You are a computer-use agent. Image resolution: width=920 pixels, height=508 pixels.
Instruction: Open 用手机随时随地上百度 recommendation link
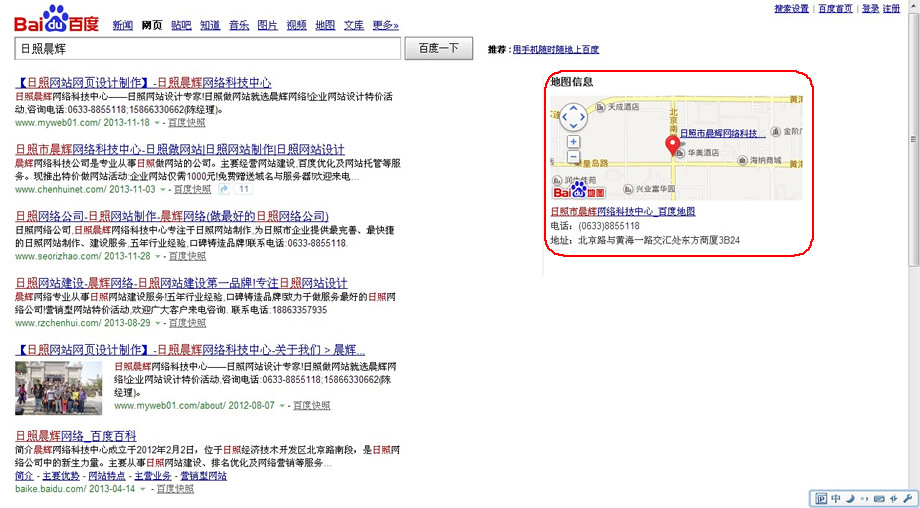[556, 50]
